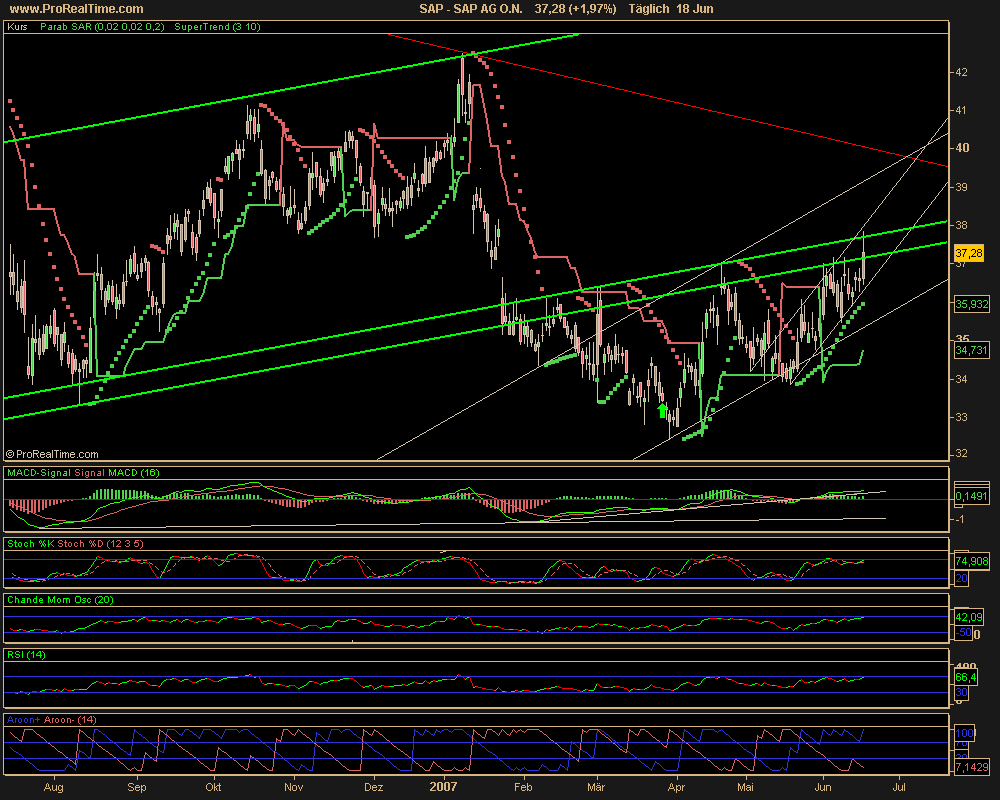Click the 35,932 Parabolic SAR value tag

(971, 304)
